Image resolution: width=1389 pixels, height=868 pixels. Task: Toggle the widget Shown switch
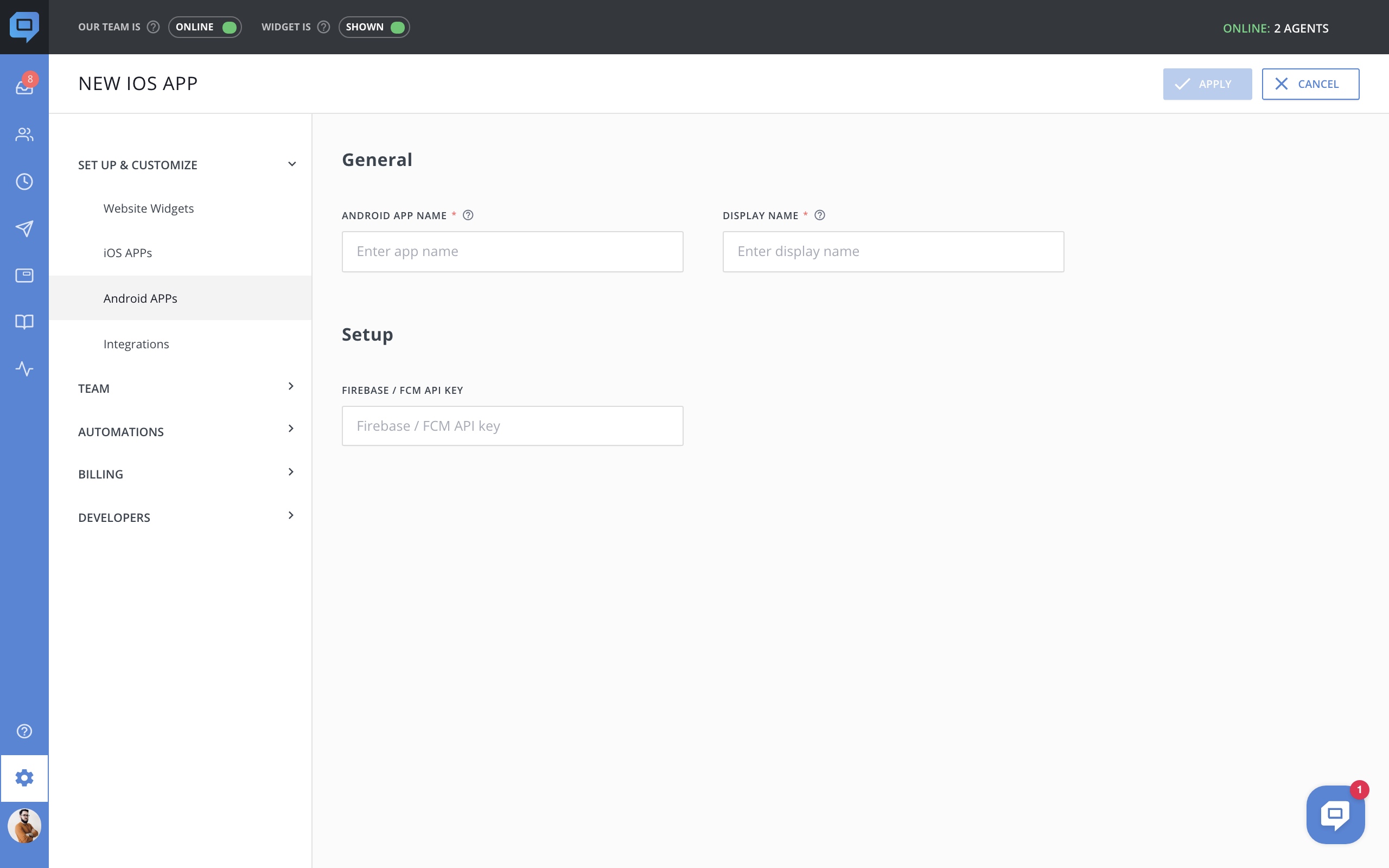coord(374,27)
